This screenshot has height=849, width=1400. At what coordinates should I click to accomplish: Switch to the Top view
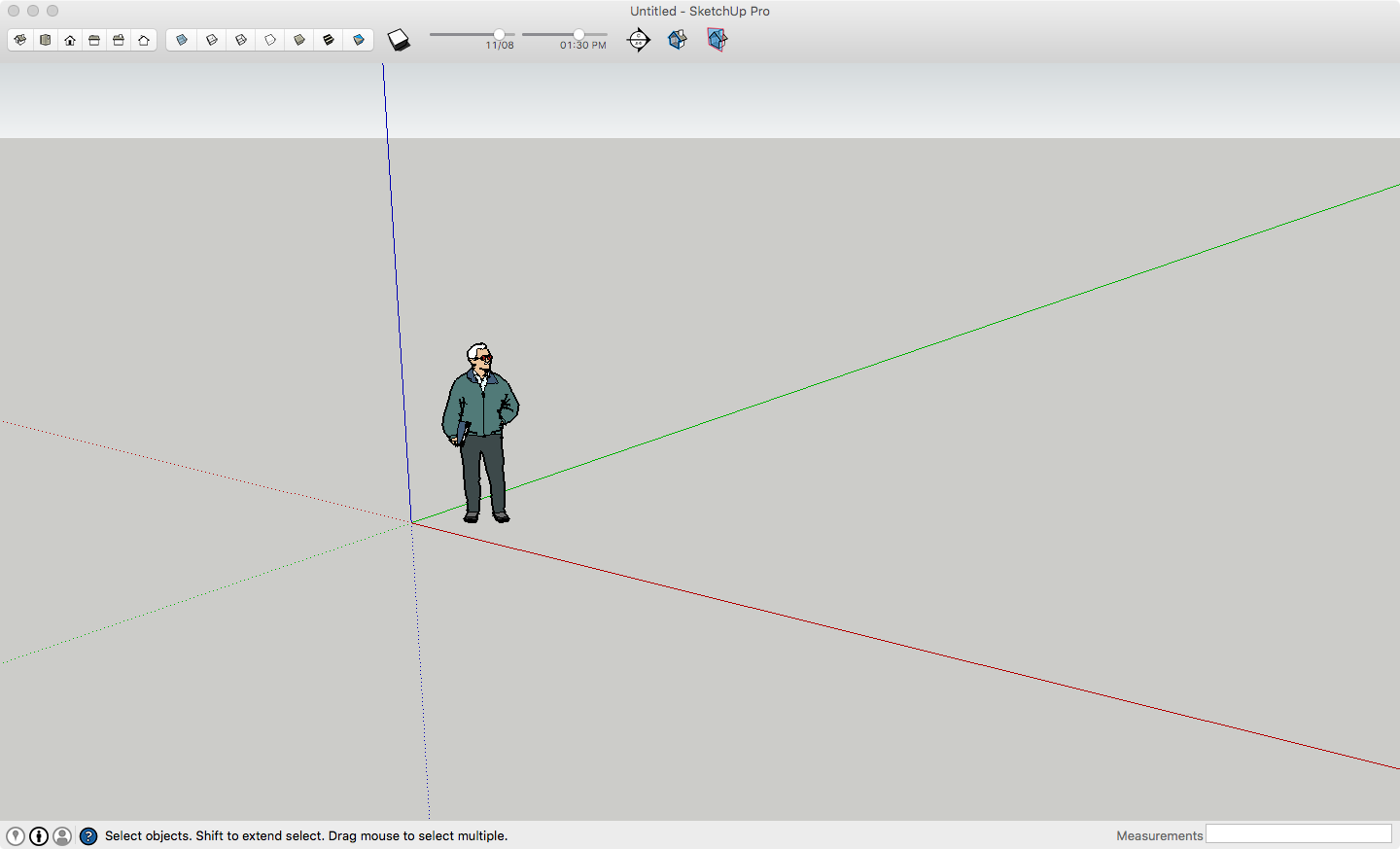46,40
